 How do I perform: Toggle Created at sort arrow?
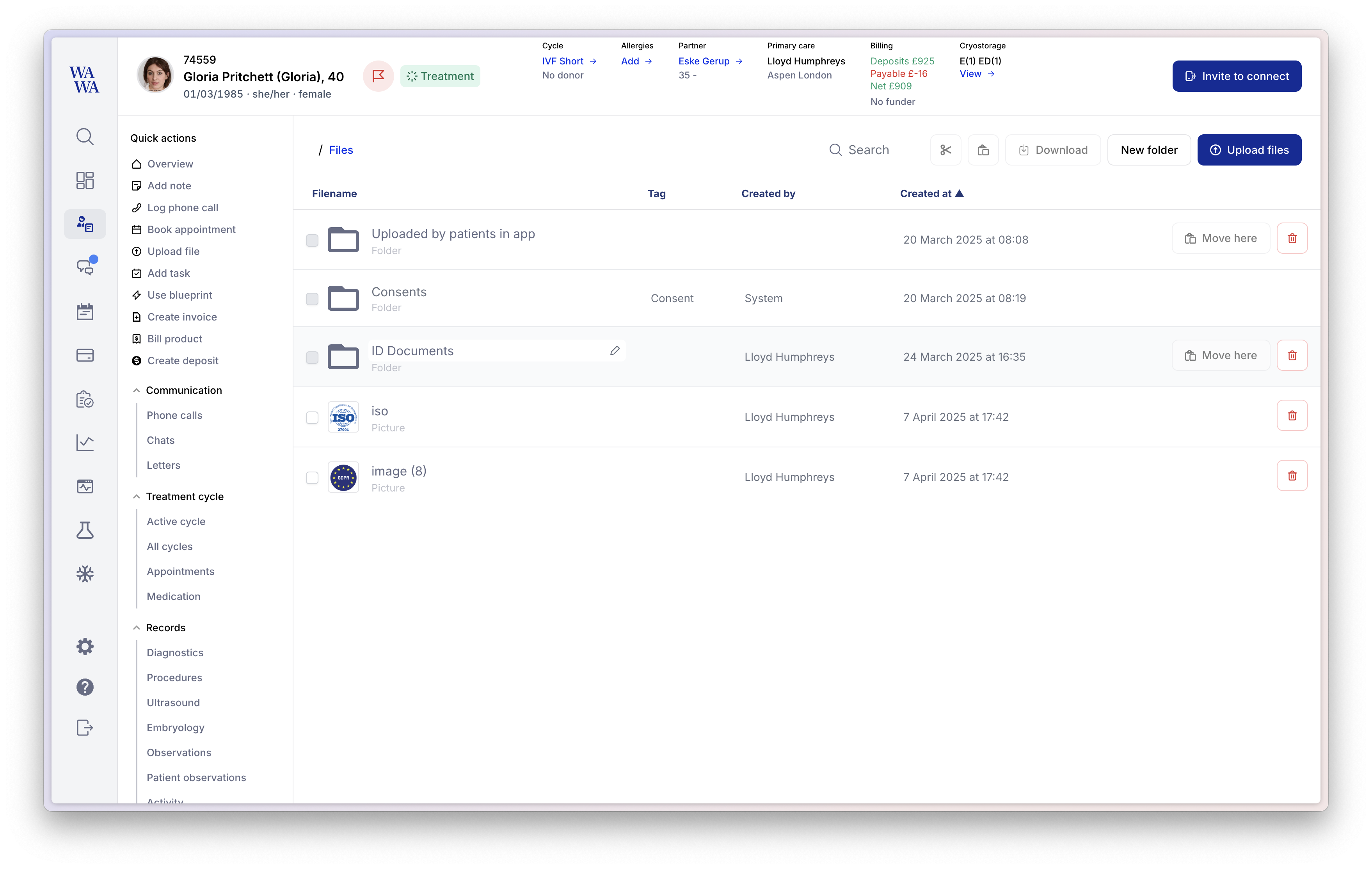[x=959, y=194]
